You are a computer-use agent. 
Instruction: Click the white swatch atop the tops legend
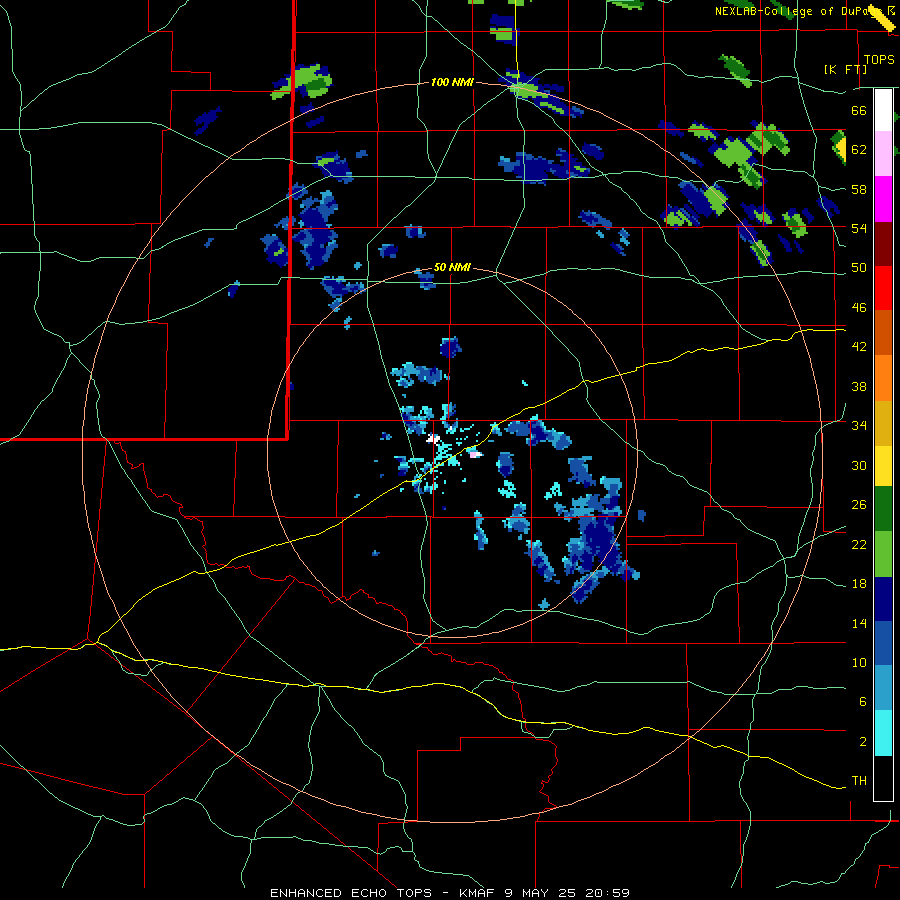[x=883, y=110]
